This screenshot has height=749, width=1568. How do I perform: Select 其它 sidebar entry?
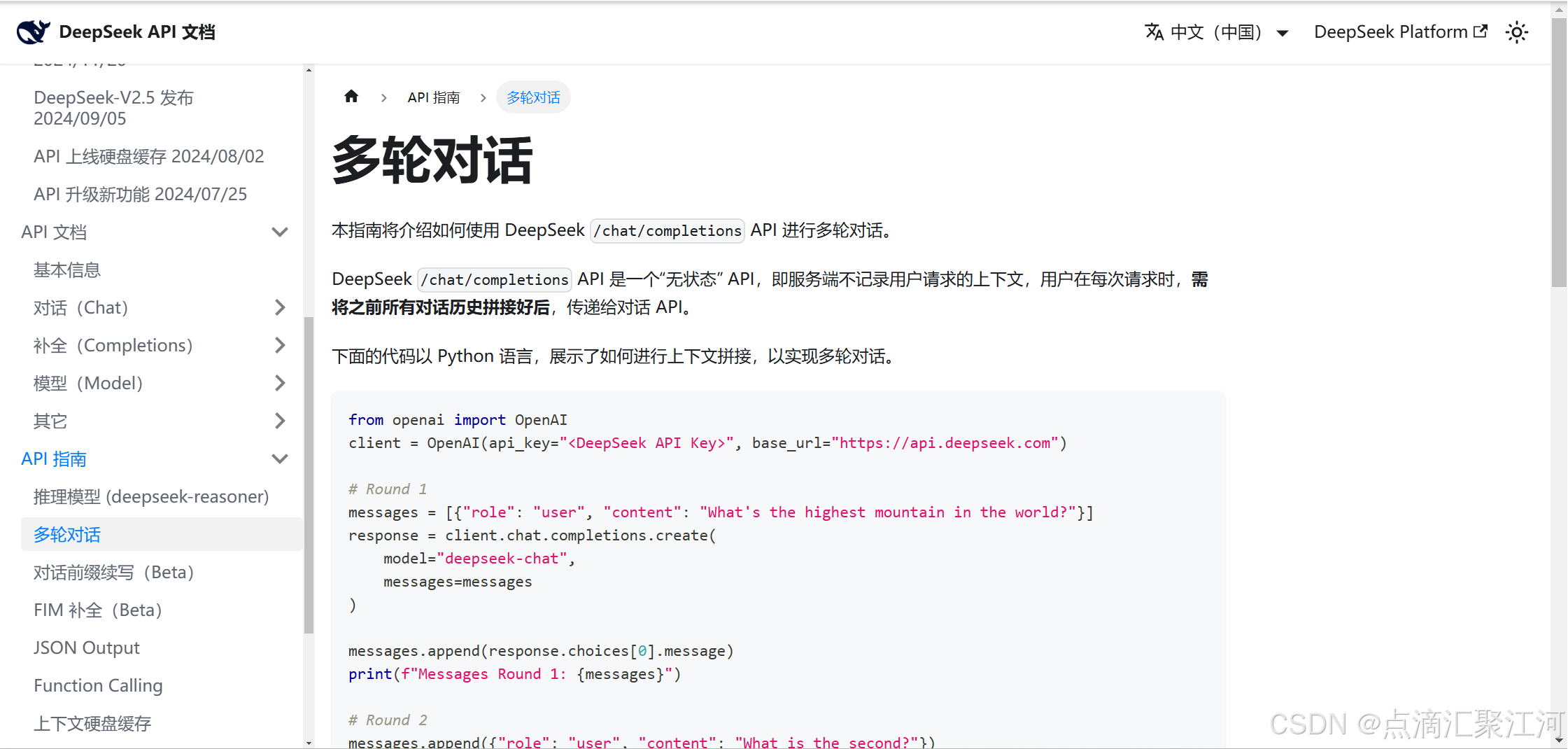click(x=50, y=421)
